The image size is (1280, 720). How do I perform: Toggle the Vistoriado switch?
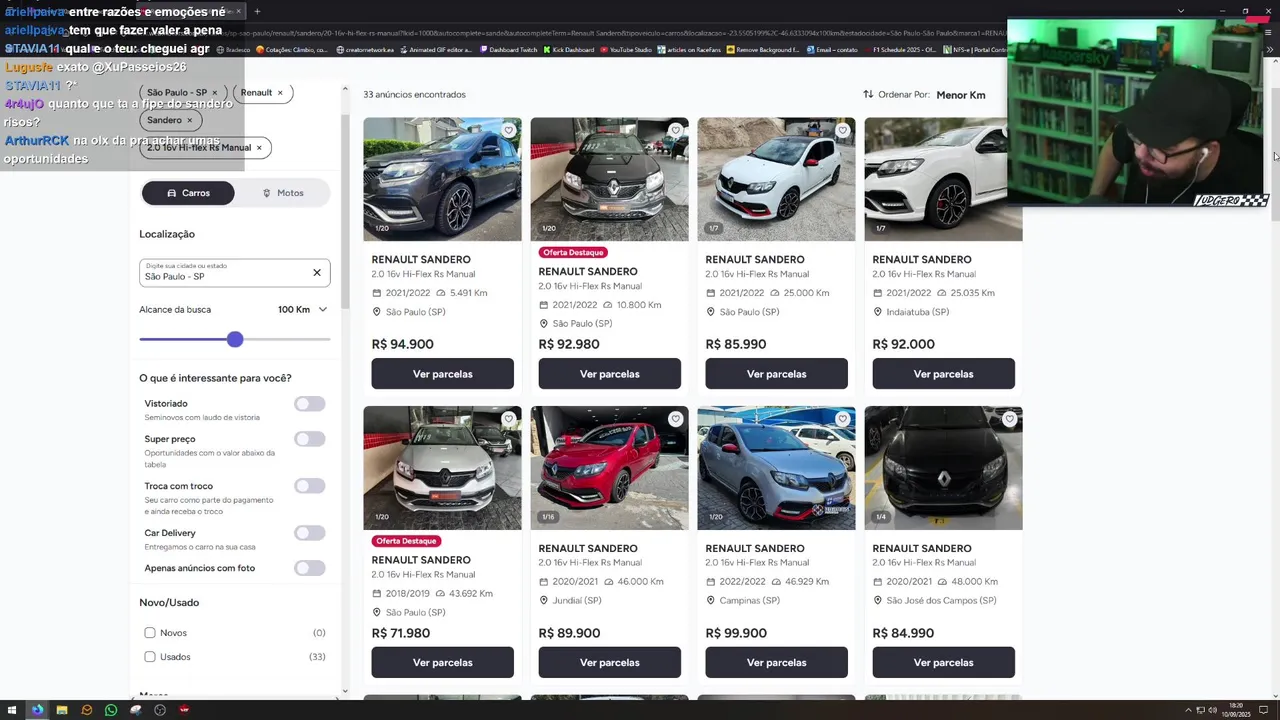tap(310, 404)
